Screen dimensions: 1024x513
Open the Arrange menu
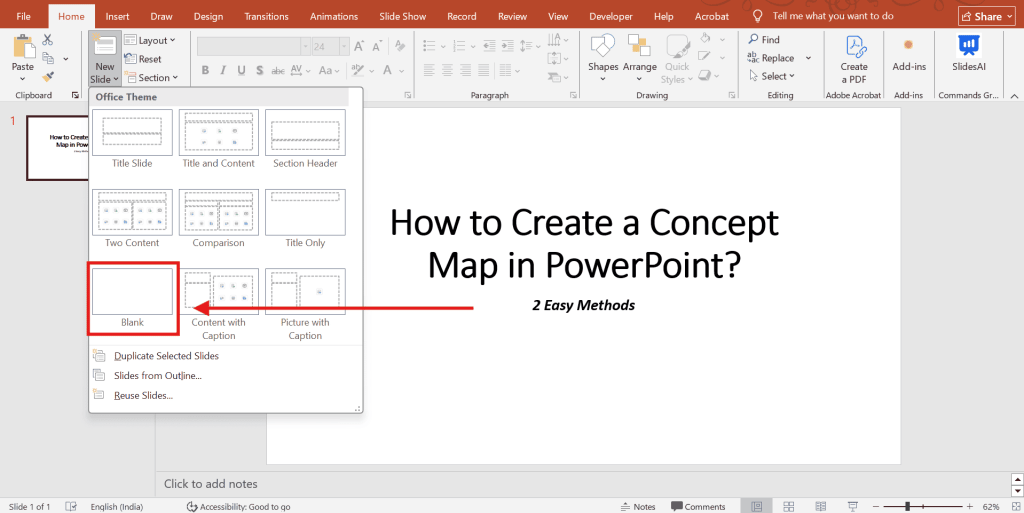(x=639, y=59)
